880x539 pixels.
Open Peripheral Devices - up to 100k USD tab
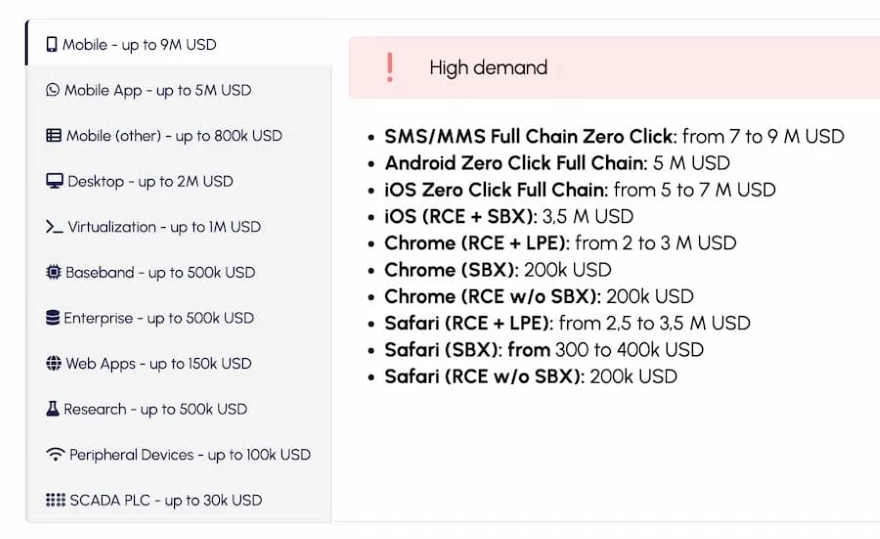coord(190,455)
